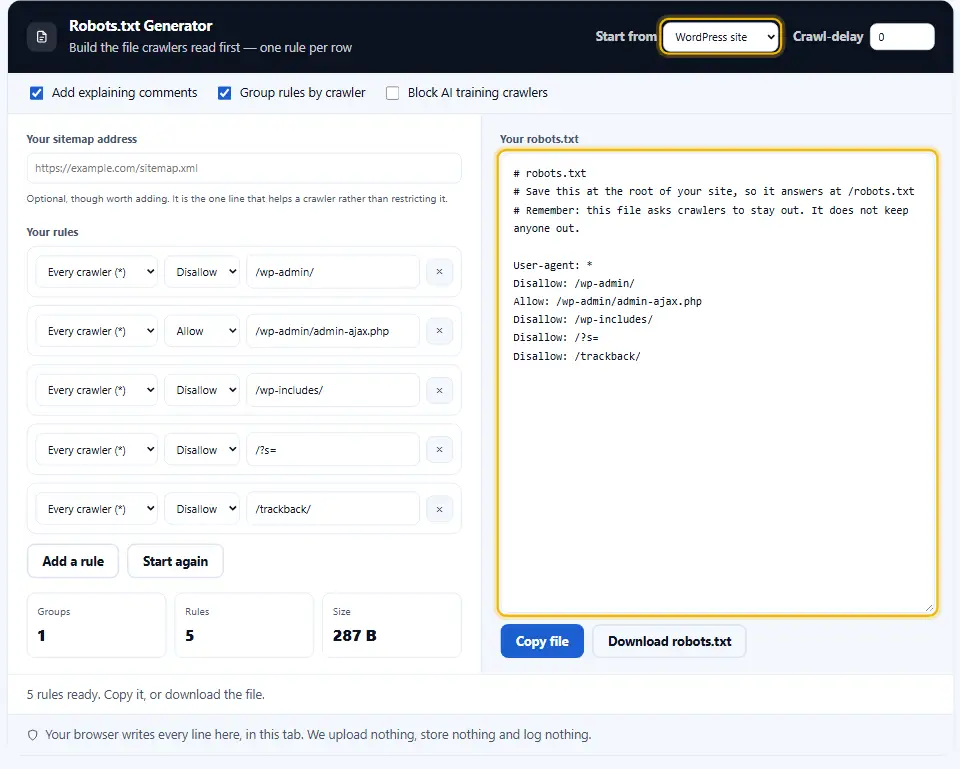960x769 pixels.
Task: Click the 'Disallow: /trackback/' output line
Action: [577, 356]
